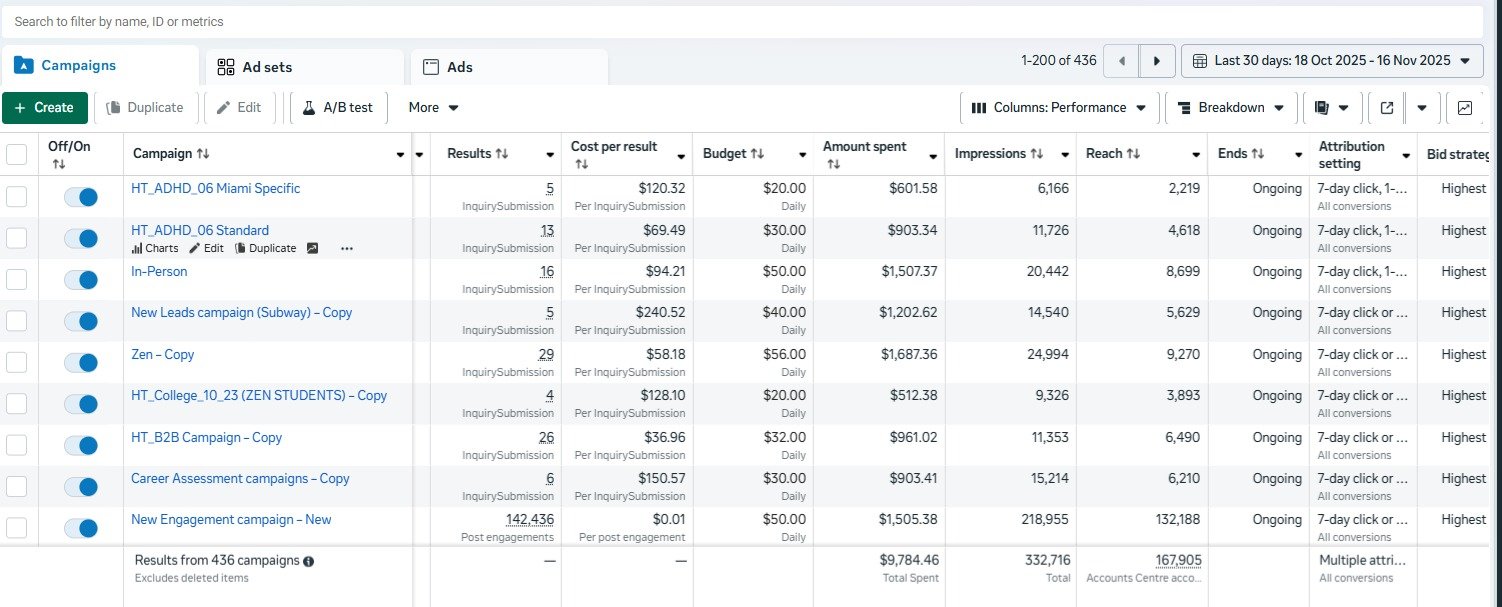Open the Last 30 days date range picker

(1331, 61)
